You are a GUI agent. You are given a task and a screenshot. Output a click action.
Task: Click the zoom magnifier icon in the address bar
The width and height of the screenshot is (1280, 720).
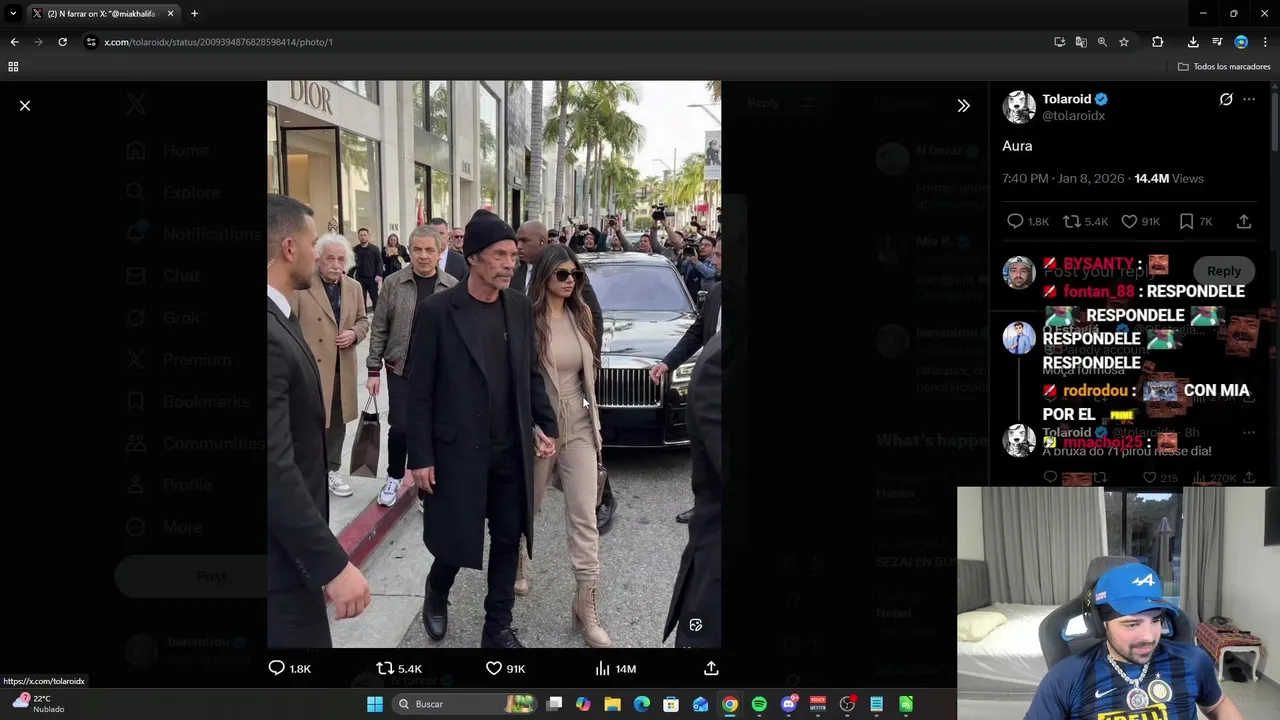tap(1102, 42)
